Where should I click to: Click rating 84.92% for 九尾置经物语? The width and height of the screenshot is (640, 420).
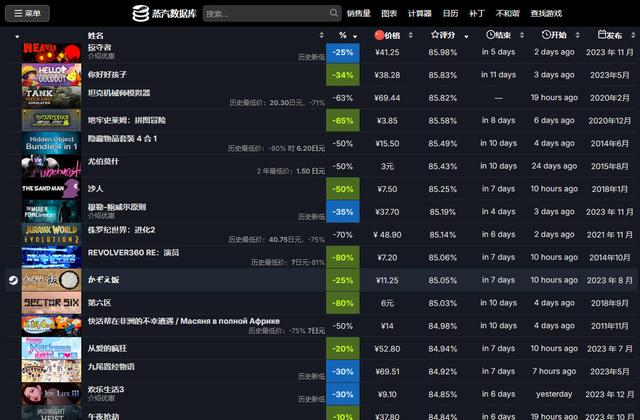click(442, 371)
